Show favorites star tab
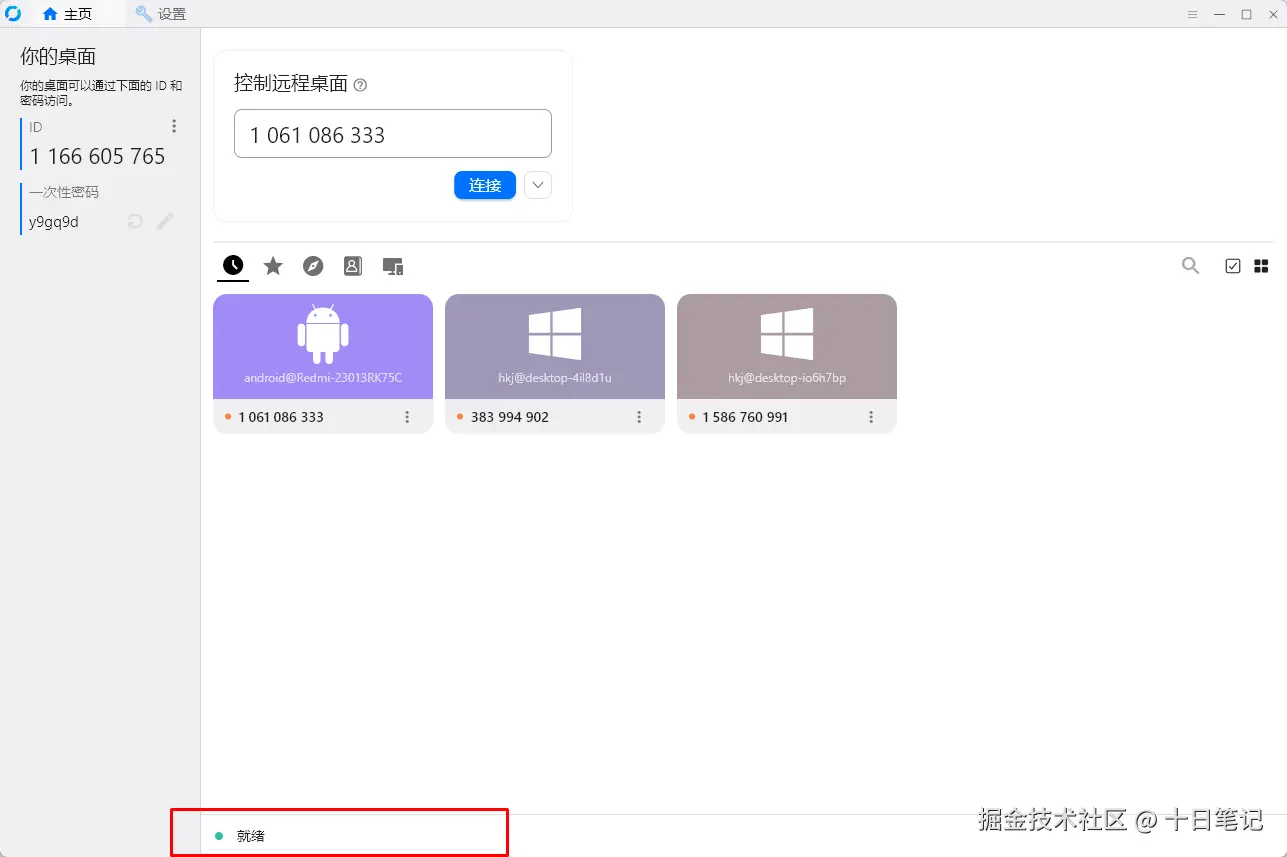1287x857 pixels. click(273, 266)
